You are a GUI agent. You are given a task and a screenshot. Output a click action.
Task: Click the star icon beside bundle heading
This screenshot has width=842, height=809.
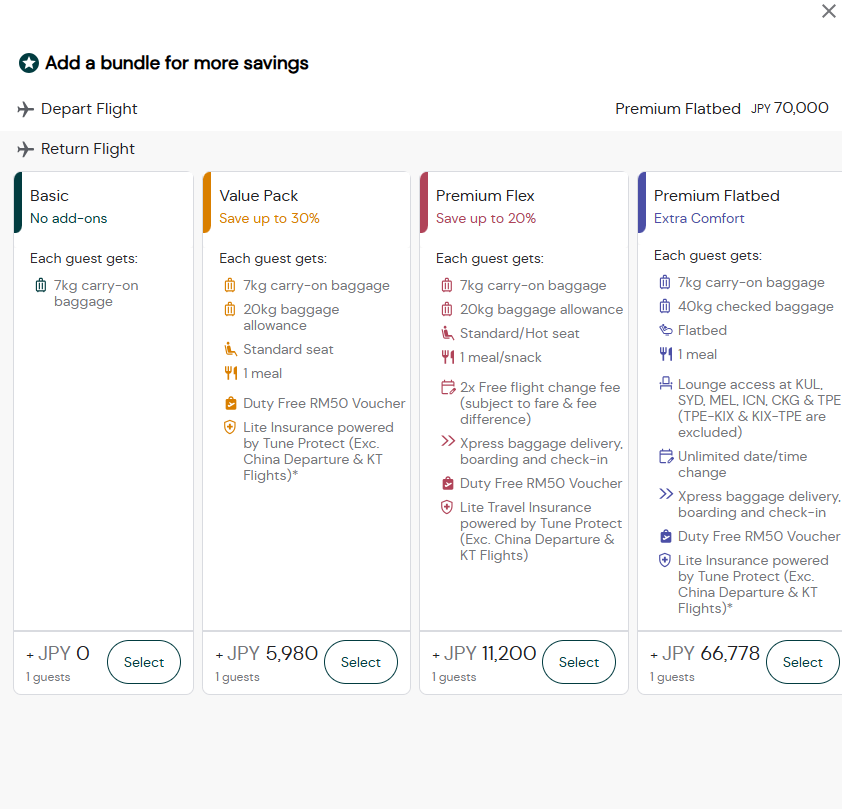point(29,64)
